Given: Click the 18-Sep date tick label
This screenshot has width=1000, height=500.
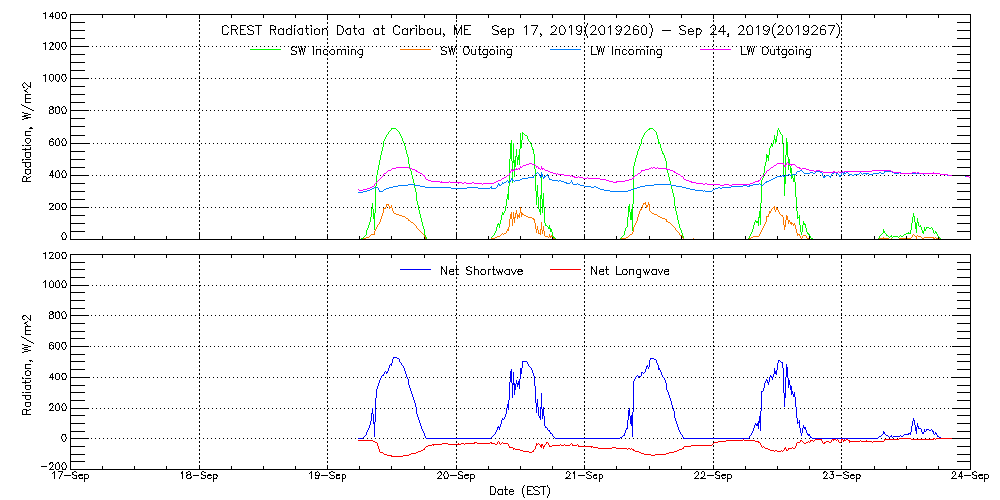Looking at the screenshot, I should click(201, 477).
